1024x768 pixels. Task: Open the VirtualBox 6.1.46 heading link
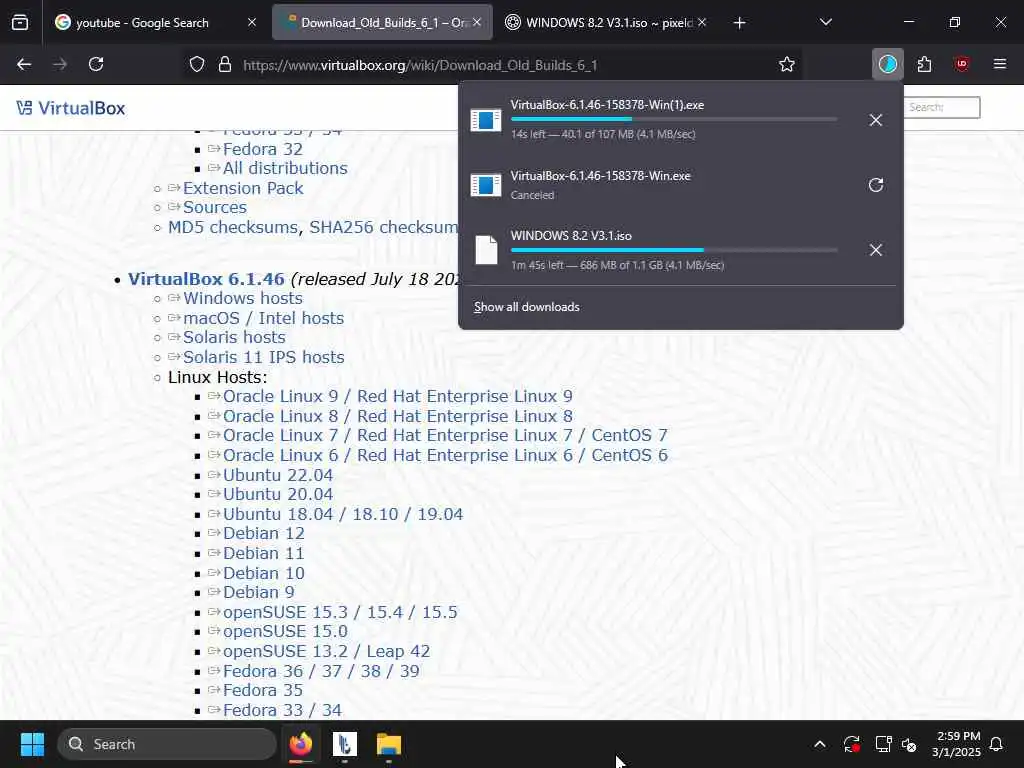click(x=206, y=279)
